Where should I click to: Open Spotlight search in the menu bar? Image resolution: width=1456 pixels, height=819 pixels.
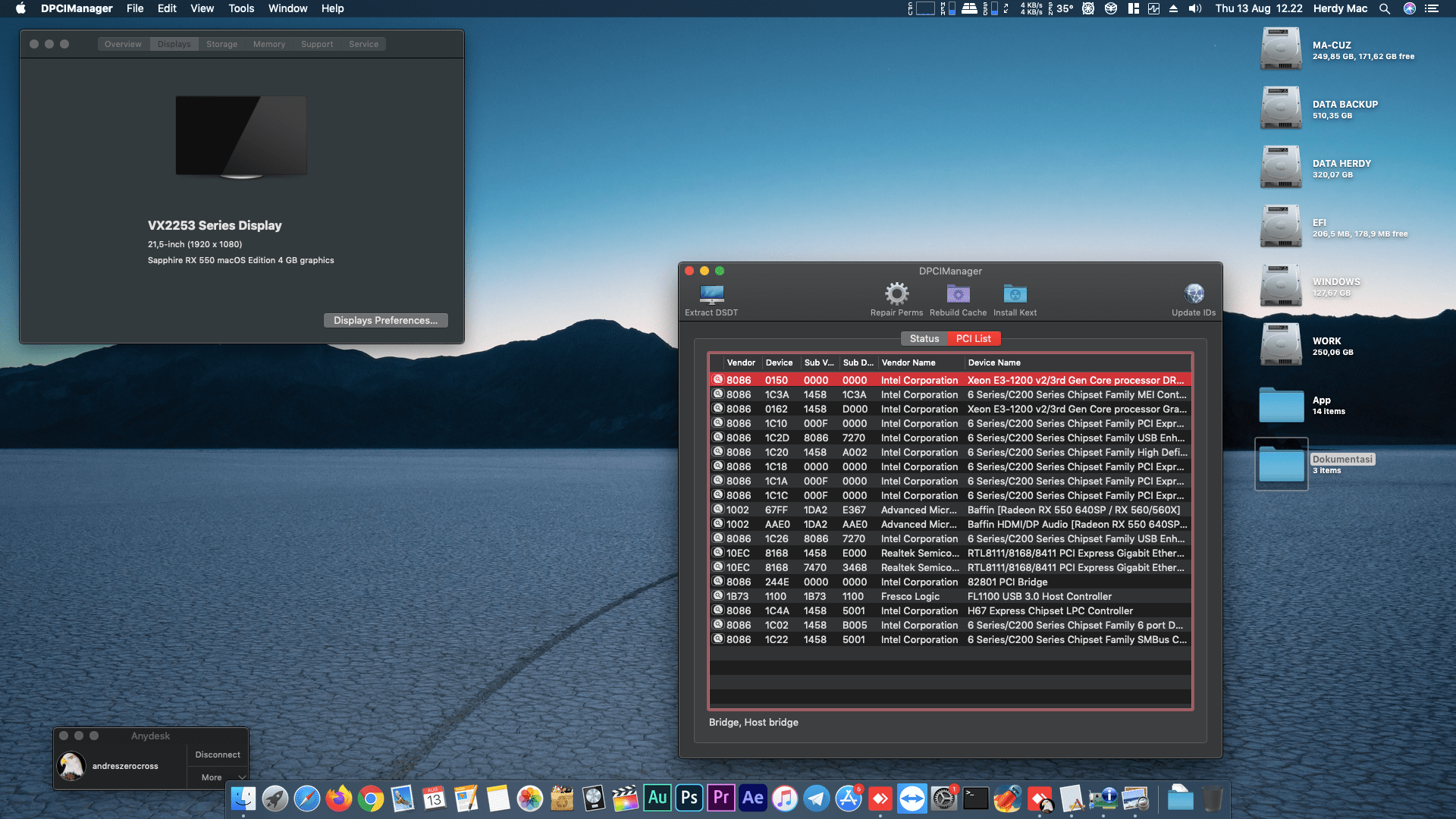pyautogui.click(x=1385, y=8)
